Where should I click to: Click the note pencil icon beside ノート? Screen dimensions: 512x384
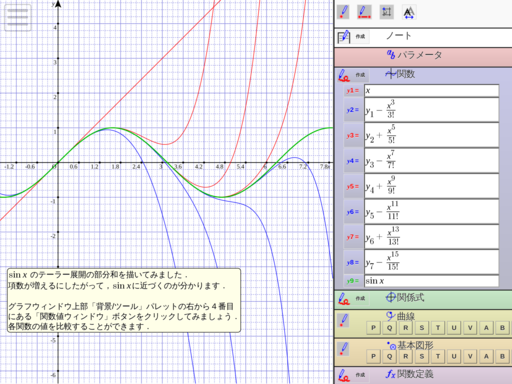click(344, 37)
